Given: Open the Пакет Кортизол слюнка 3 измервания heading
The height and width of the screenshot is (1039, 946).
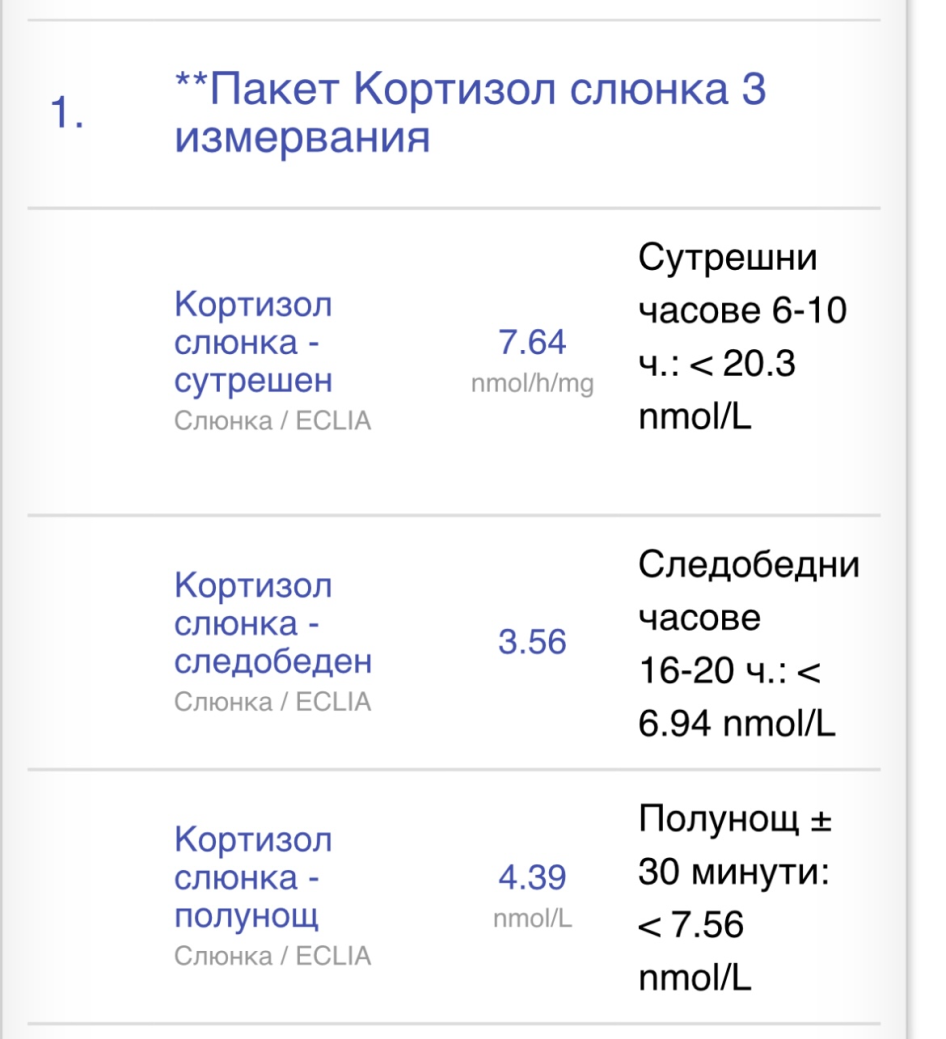Looking at the screenshot, I should pyautogui.click(x=470, y=113).
